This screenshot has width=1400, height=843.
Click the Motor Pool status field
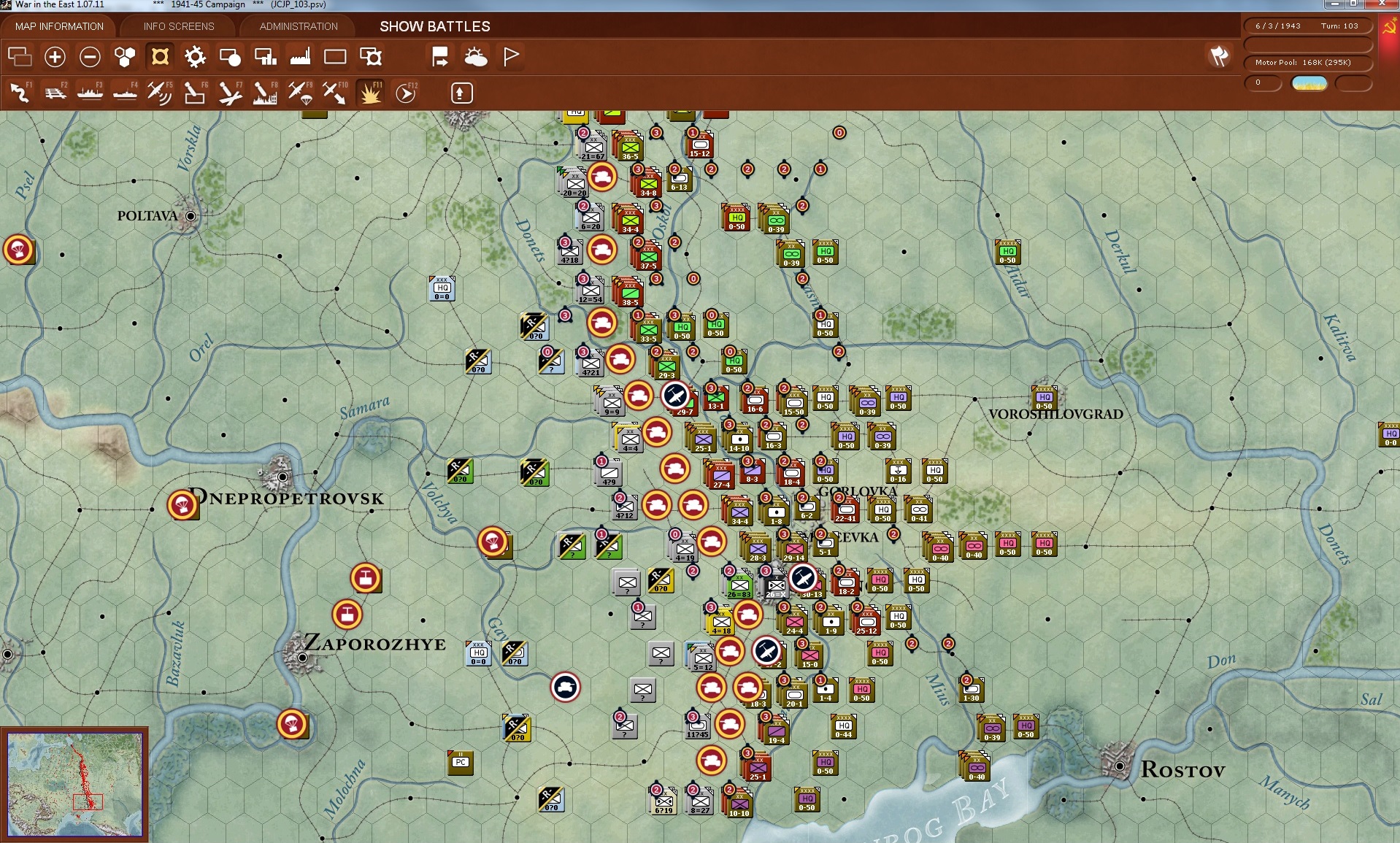coord(1307,63)
